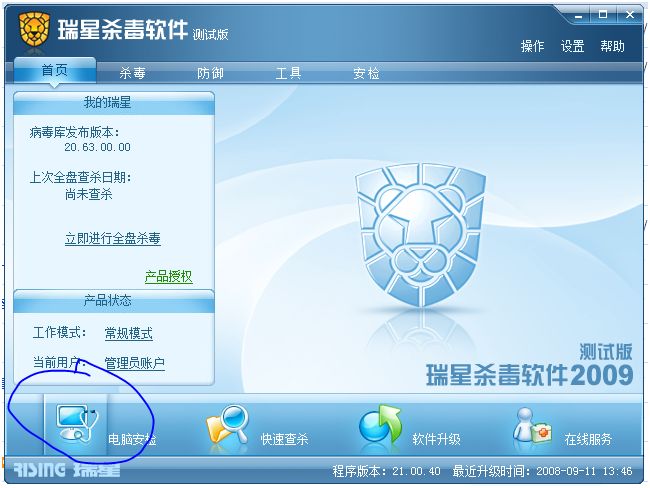Open the 帮助 help menu
This screenshot has width=650, height=488.
click(612, 46)
